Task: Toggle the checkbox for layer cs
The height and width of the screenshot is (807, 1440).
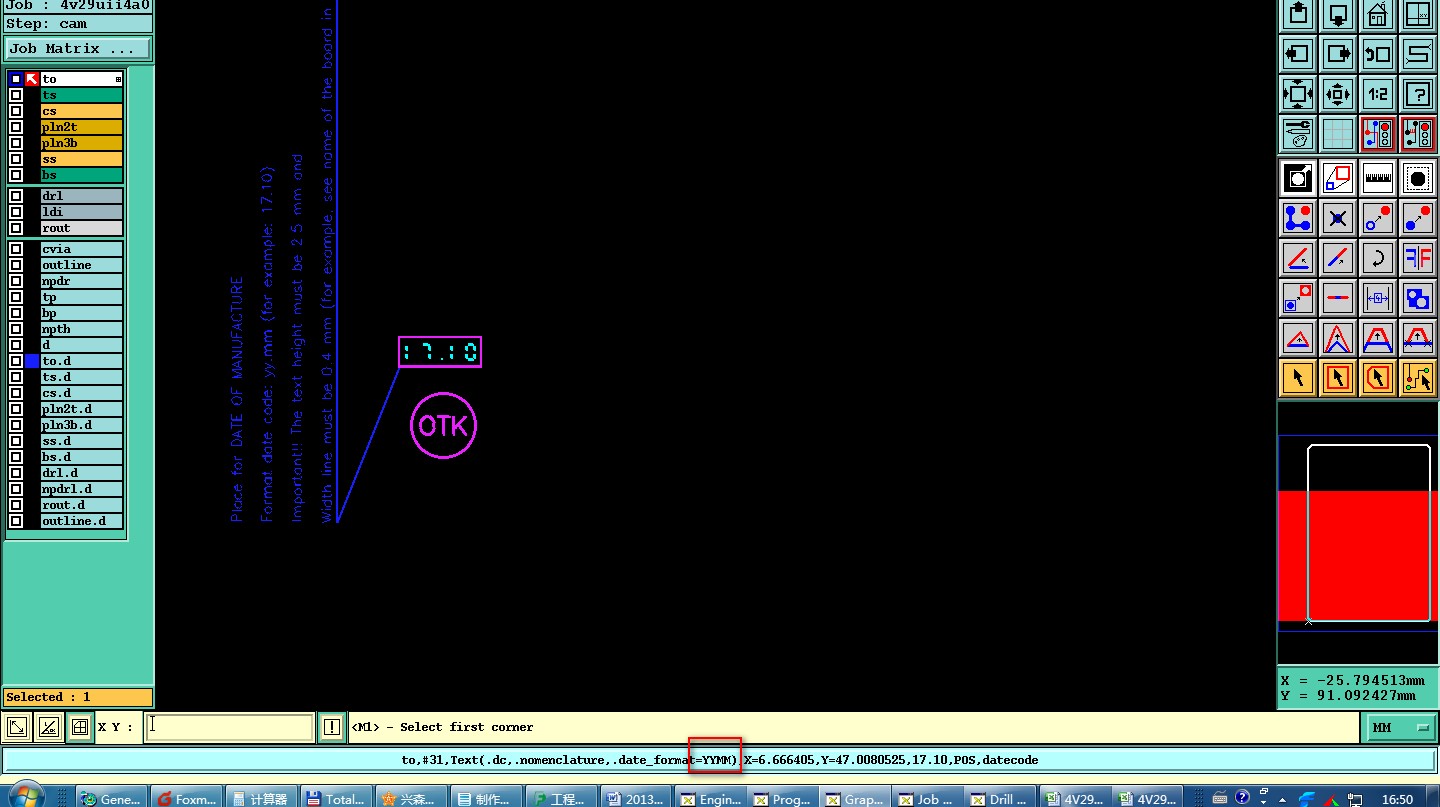Action: (16, 111)
